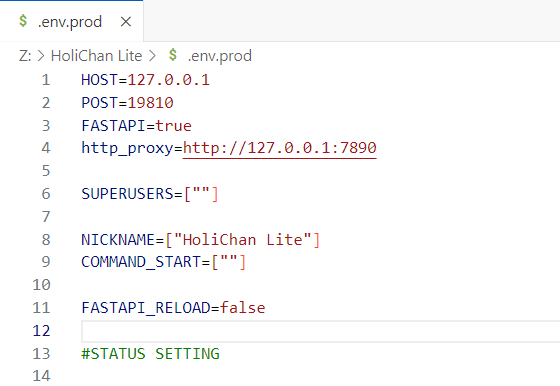The width and height of the screenshot is (560, 386).
Task: Close the .env.prod editor tab
Action: tap(126, 22)
